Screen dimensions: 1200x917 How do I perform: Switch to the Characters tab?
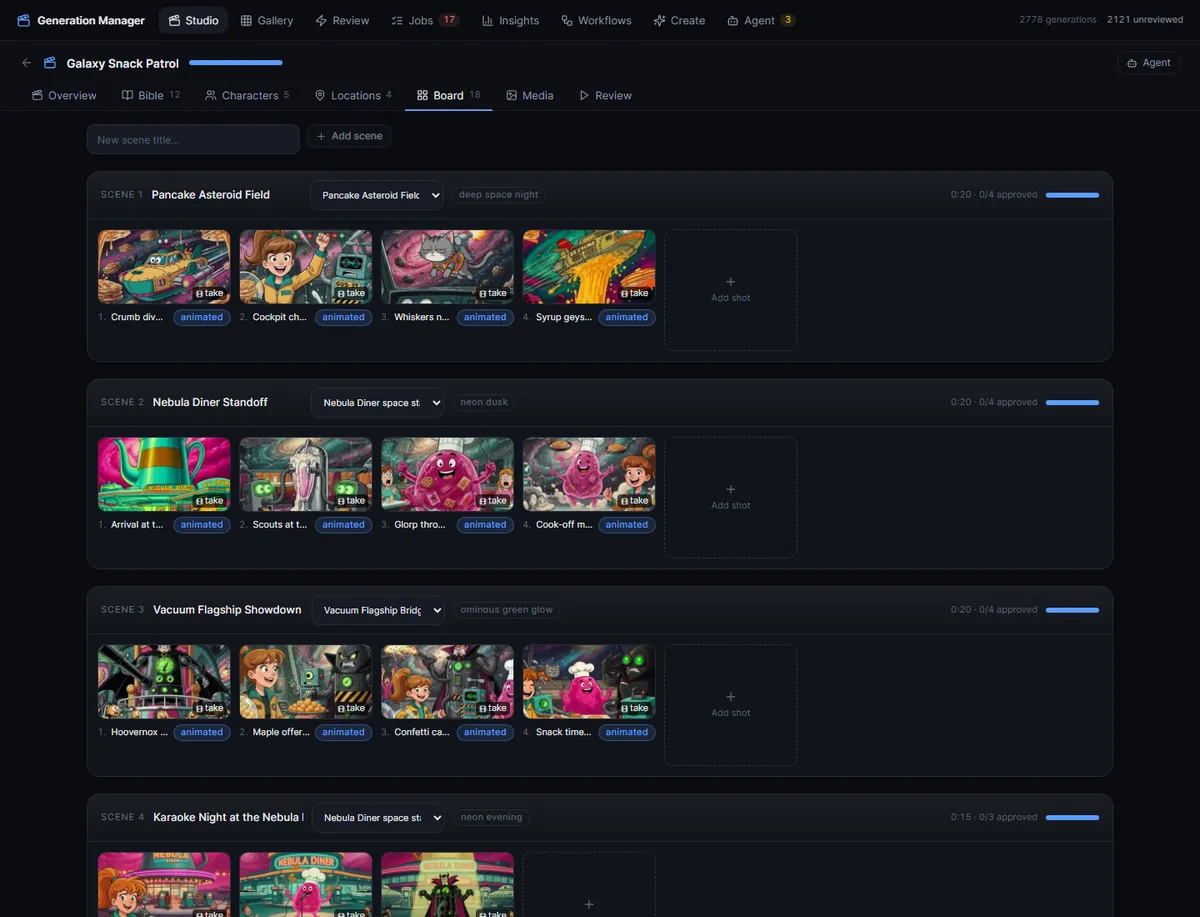coord(247,96)
